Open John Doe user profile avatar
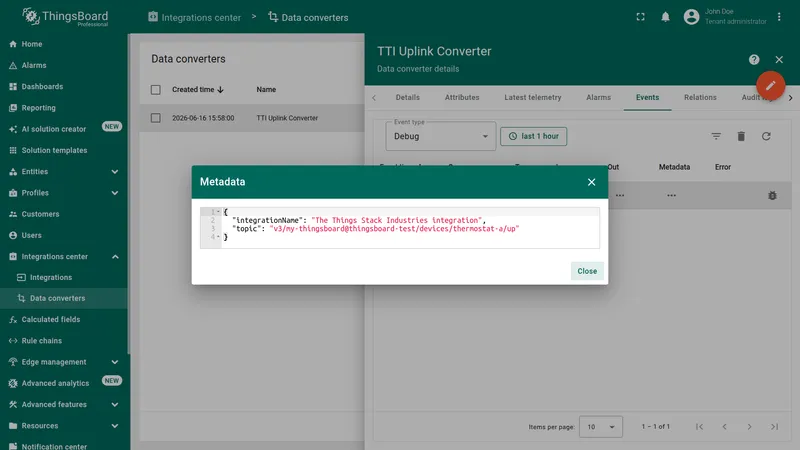The width and height of the screenshot is (800, 450). click(x=691, y=17)
